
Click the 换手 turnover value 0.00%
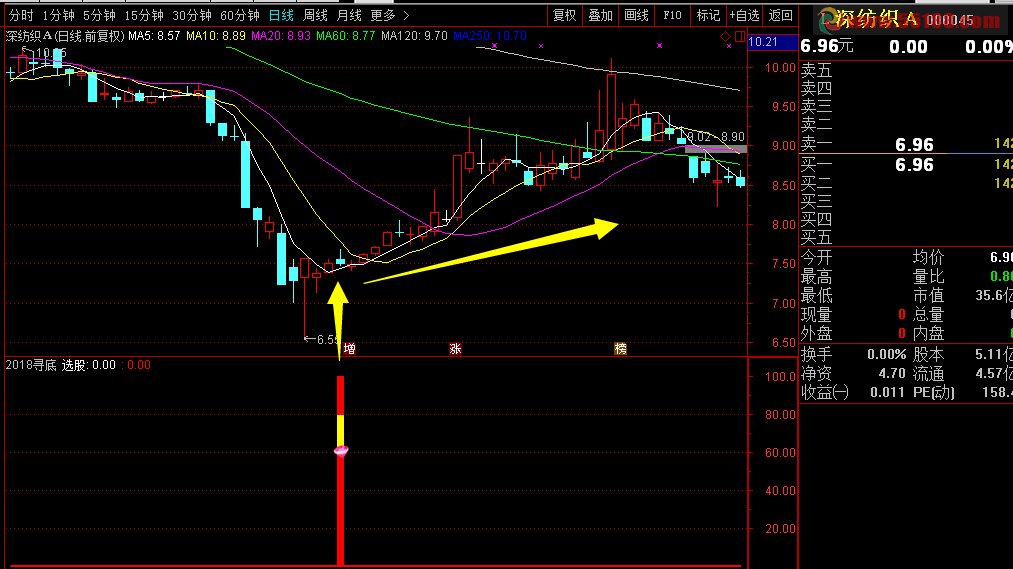click(886, 355)
